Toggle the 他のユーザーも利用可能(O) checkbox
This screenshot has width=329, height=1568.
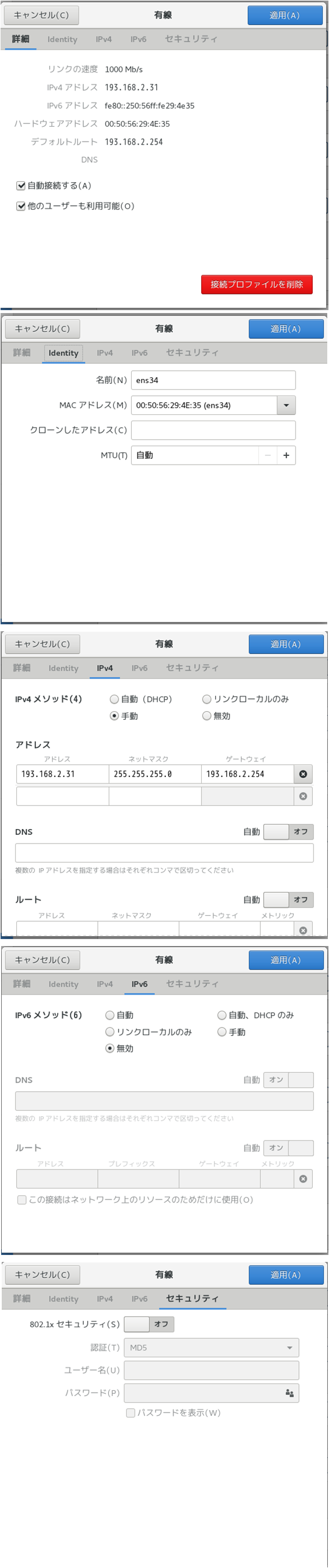[x=21, y=207]
